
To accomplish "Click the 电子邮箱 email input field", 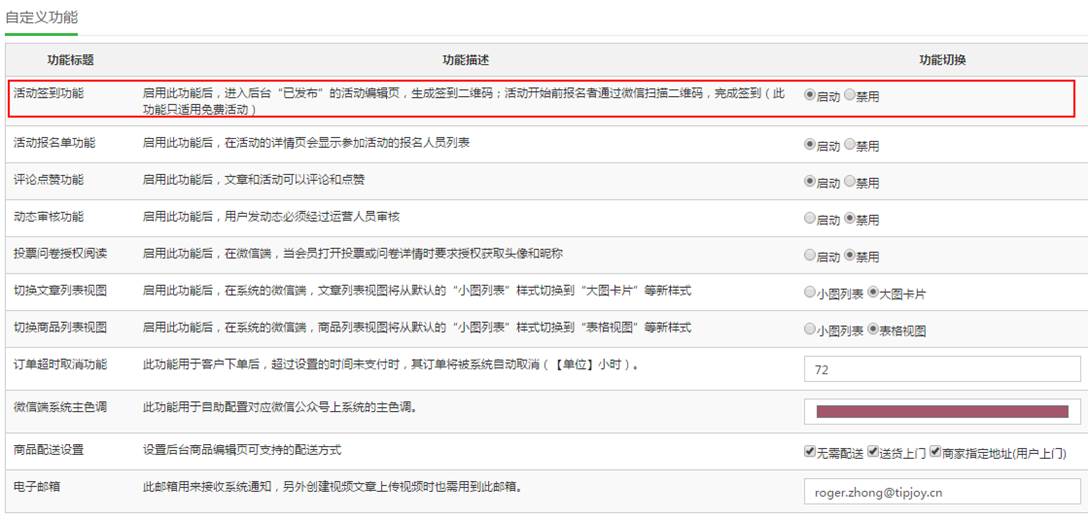I will (x=941, y=492).
